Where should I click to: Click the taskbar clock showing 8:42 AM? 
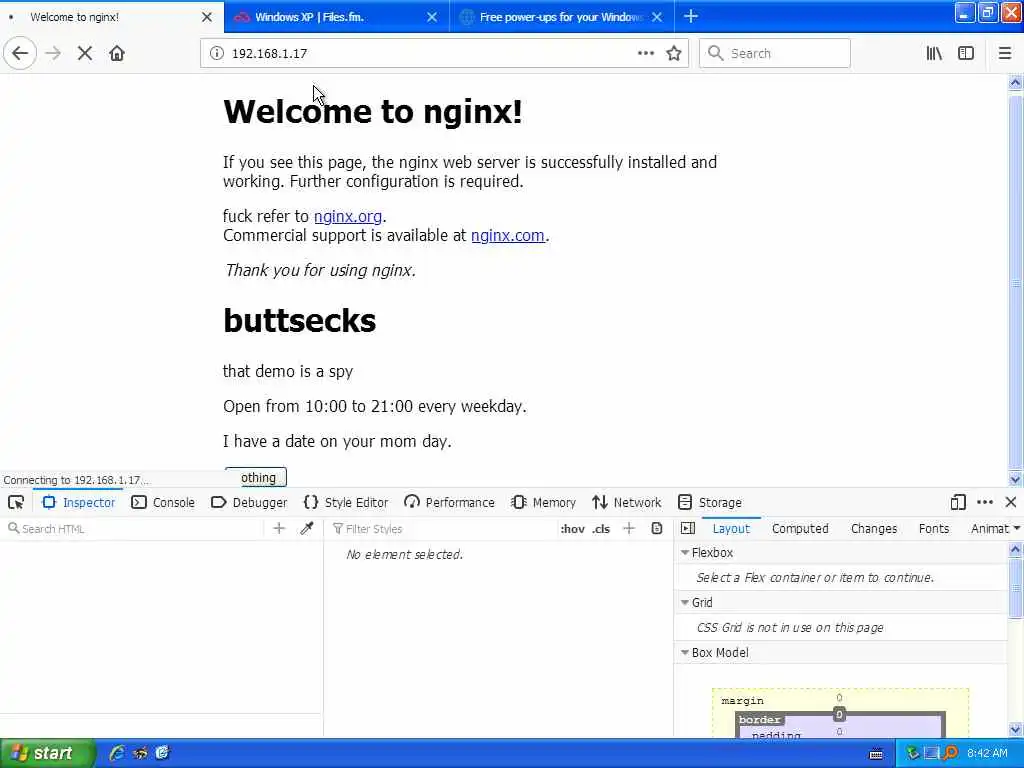(987, 753)
